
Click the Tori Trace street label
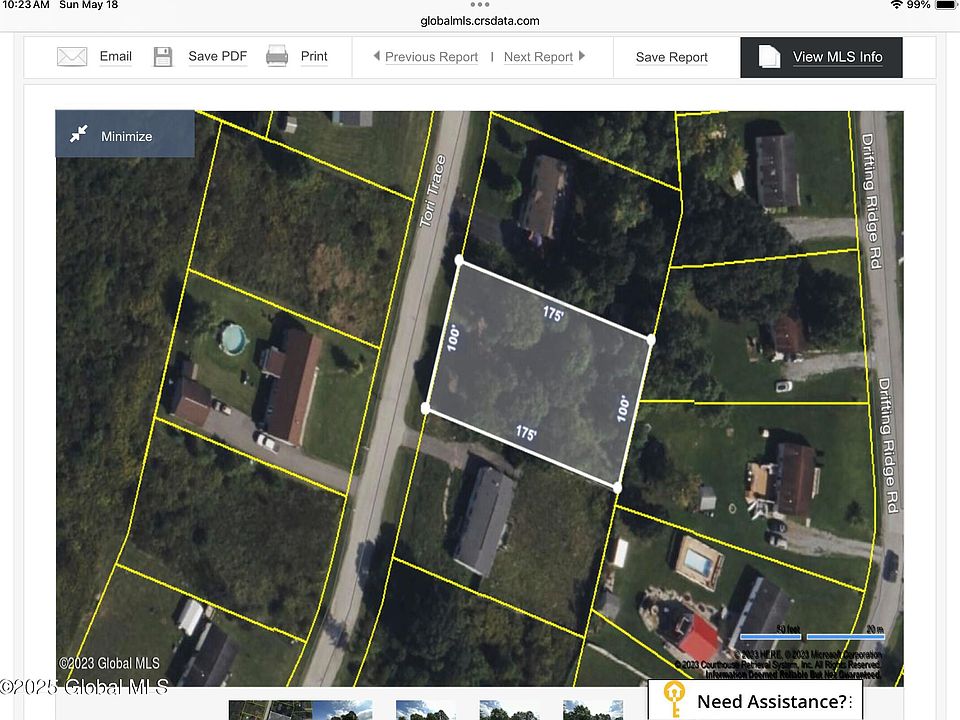433,191
